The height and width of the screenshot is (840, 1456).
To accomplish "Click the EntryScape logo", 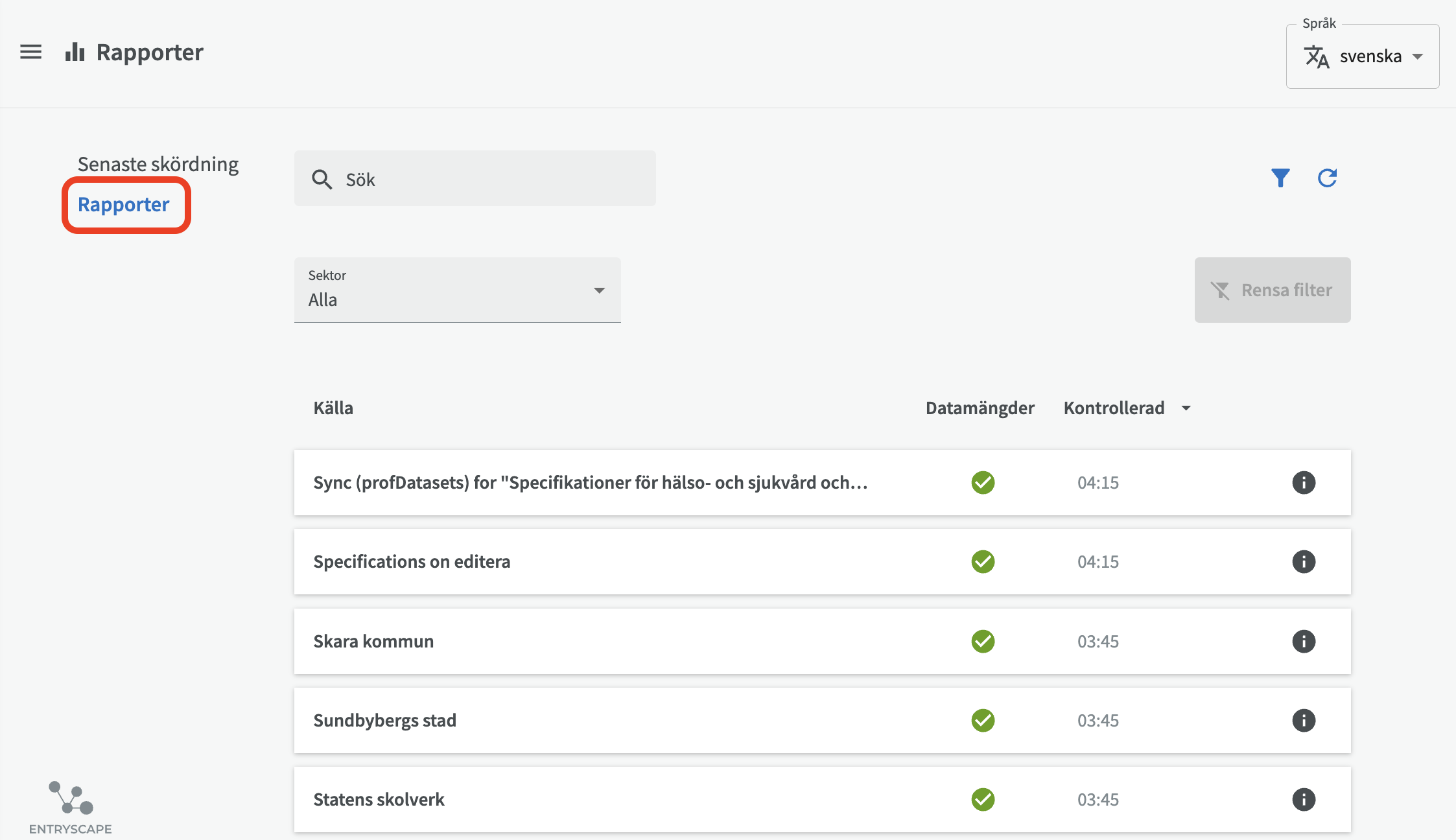I will (x=71, y=807).
